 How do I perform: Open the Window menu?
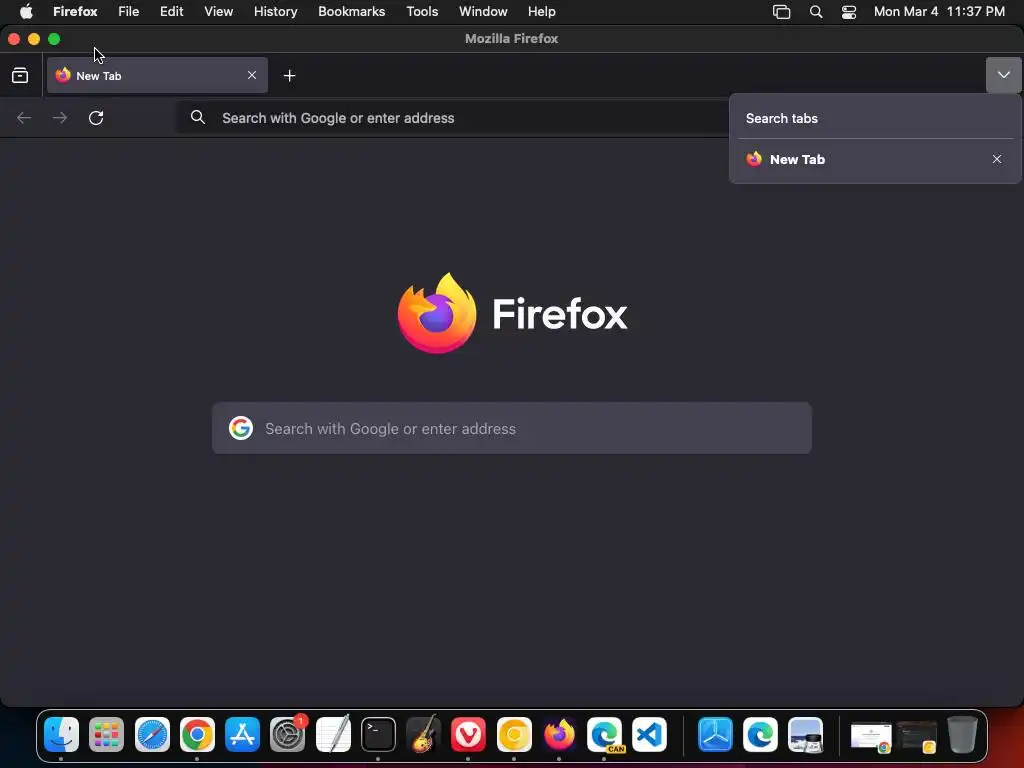(x=483, y=12)
